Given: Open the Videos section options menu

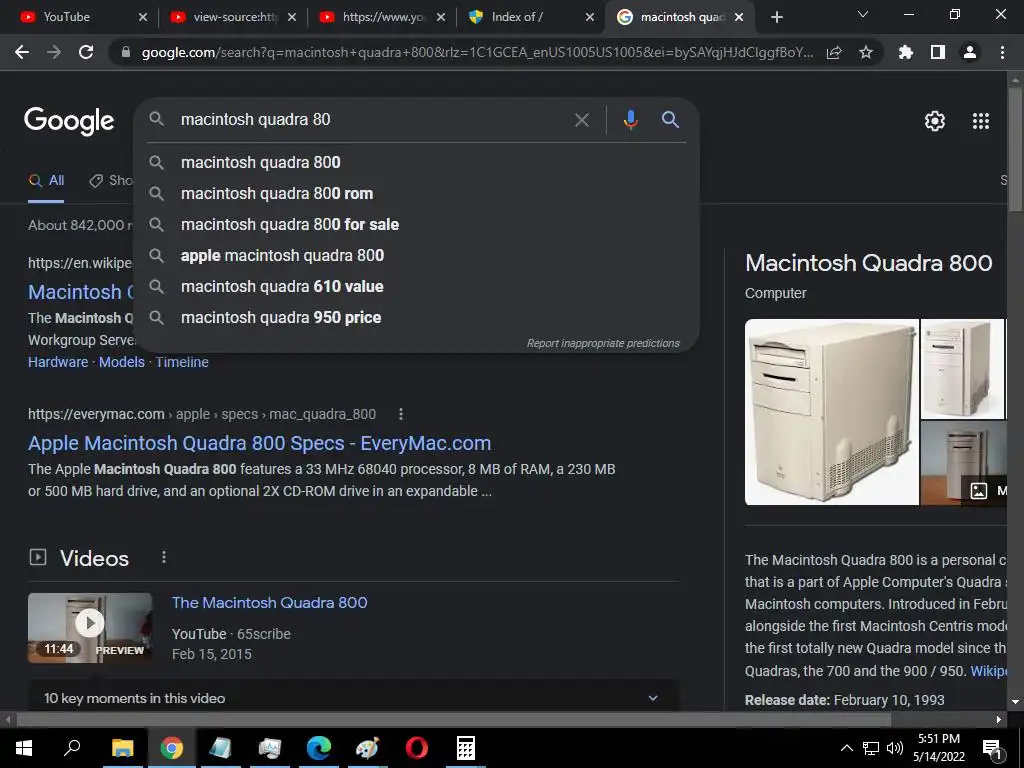Looking at the screenshot, I should coord(164,557).
